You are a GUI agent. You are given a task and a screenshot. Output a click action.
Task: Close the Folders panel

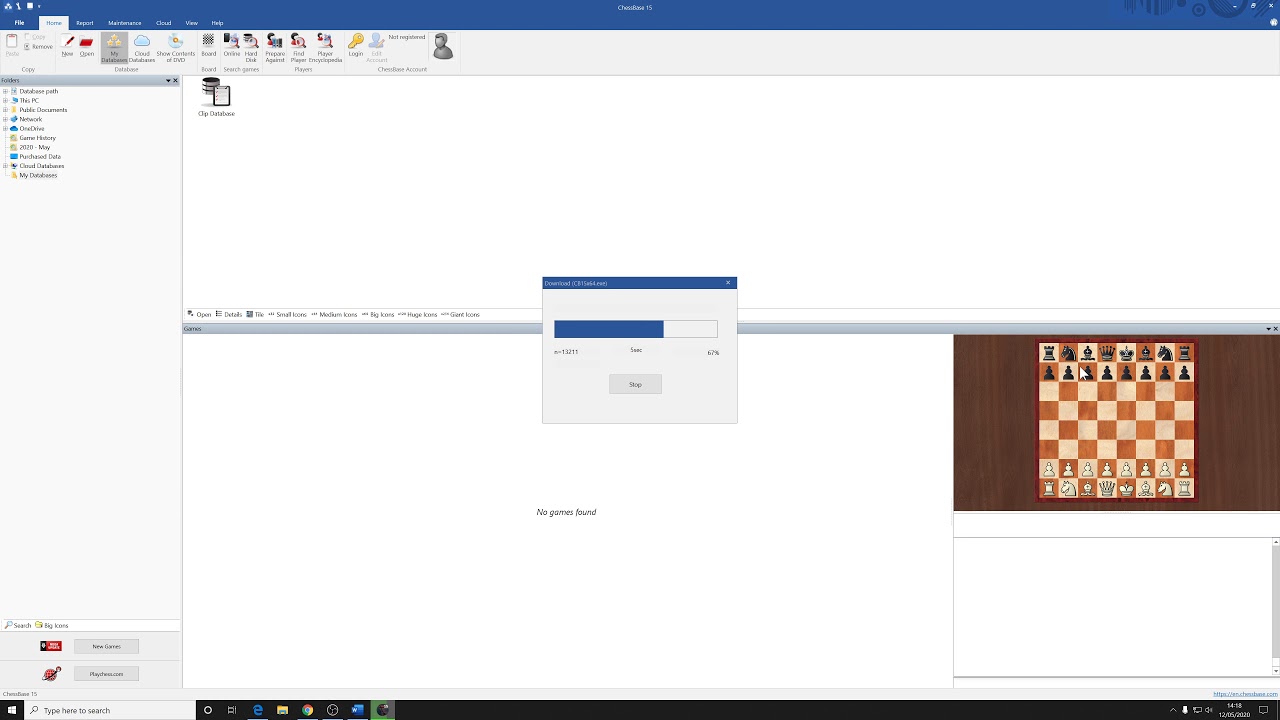[x=175, y=80]
